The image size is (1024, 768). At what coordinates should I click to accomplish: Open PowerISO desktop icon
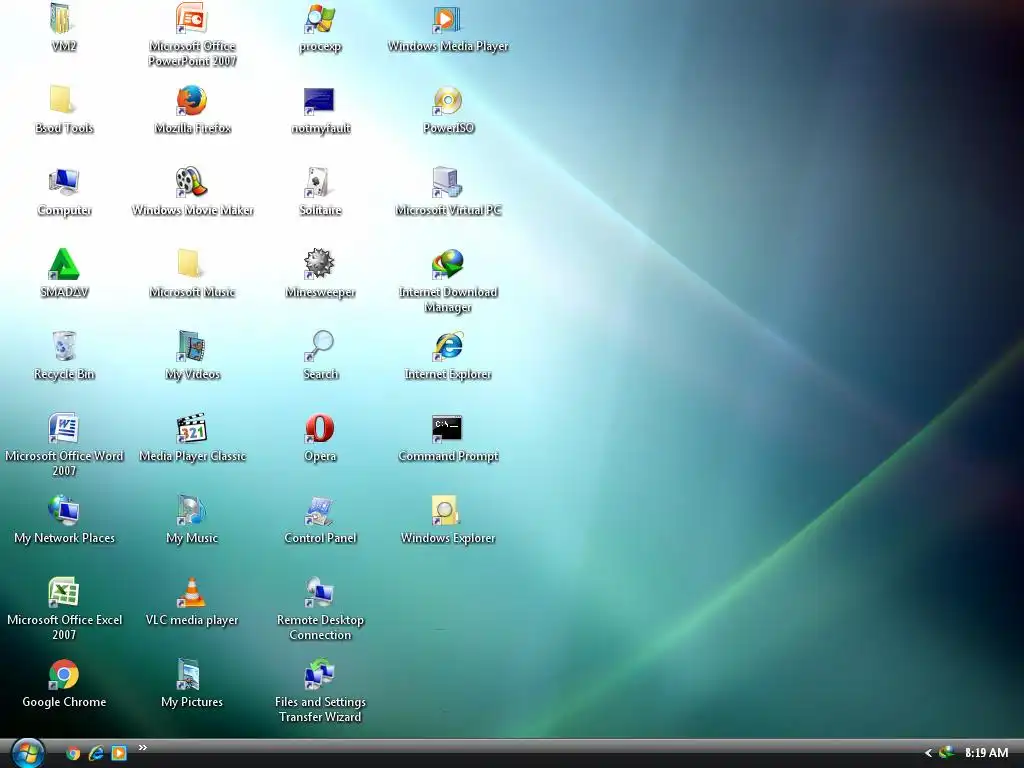[448, 100]
